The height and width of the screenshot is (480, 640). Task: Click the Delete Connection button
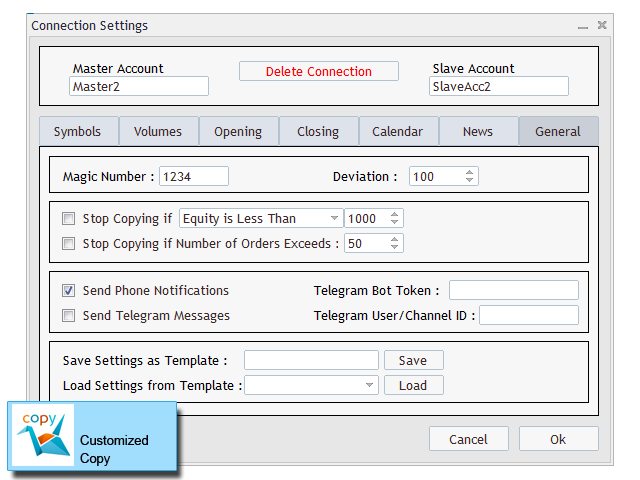click(x=319, y=71)
